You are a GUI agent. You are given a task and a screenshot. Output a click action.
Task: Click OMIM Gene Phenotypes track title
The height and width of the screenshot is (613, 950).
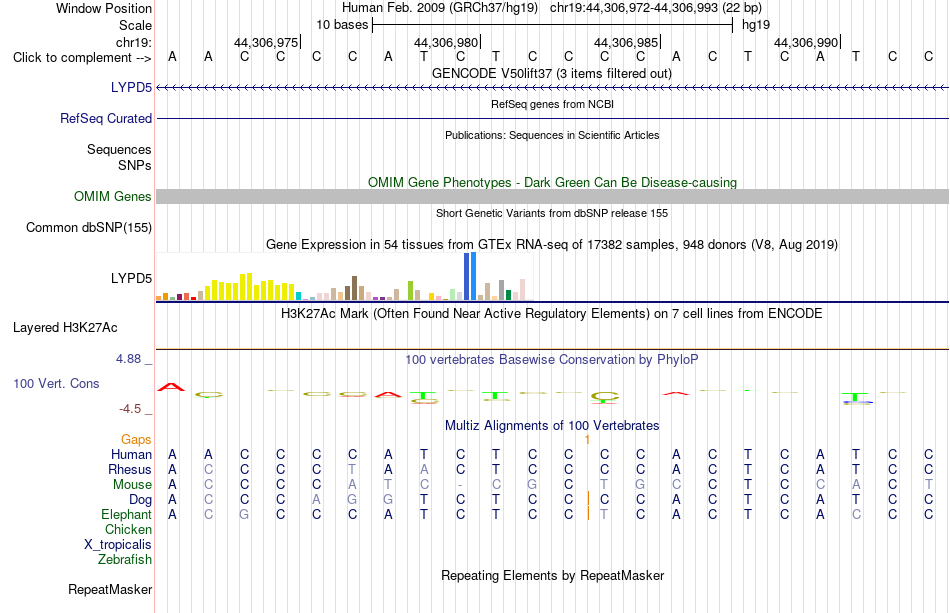[x=552, y=182]
